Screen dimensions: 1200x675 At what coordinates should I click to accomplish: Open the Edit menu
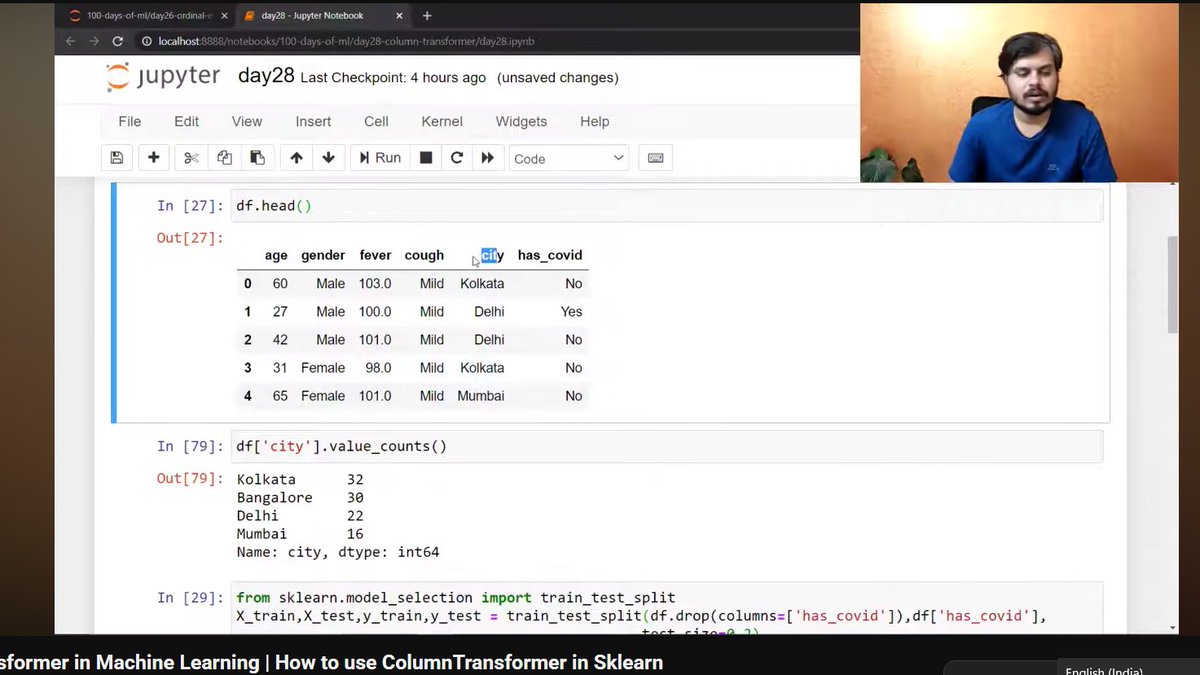[187, 121]
